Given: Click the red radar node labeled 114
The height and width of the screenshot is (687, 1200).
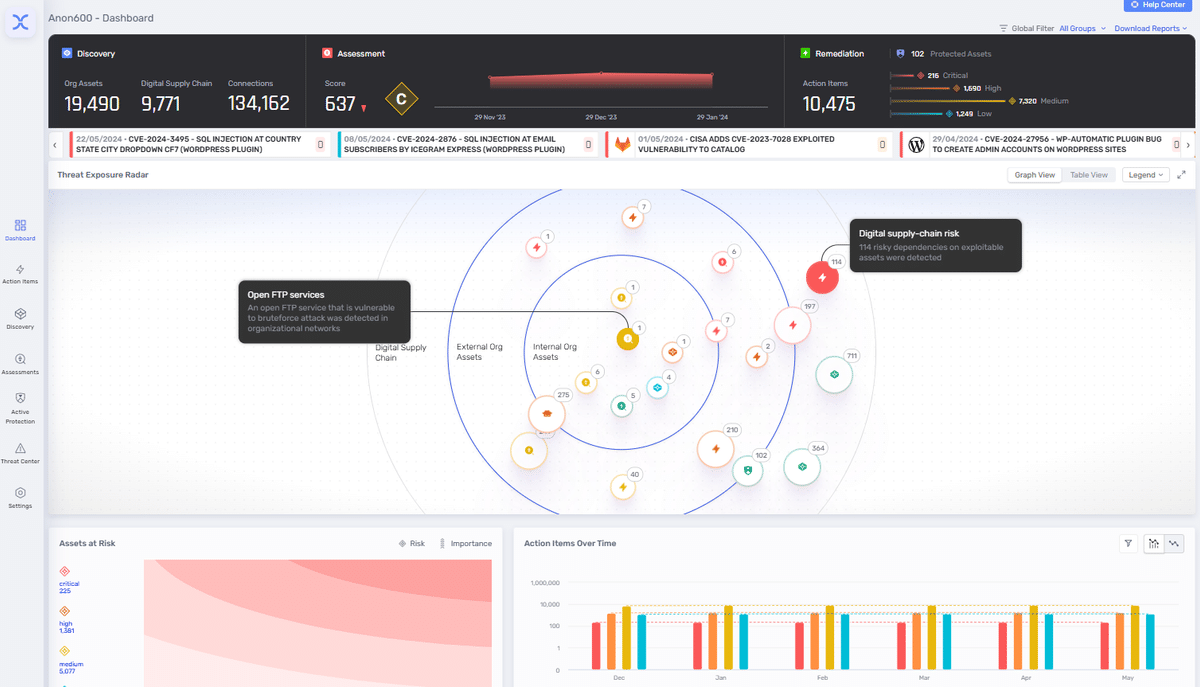Looking at the screenshot, I should tap(822, 277).
